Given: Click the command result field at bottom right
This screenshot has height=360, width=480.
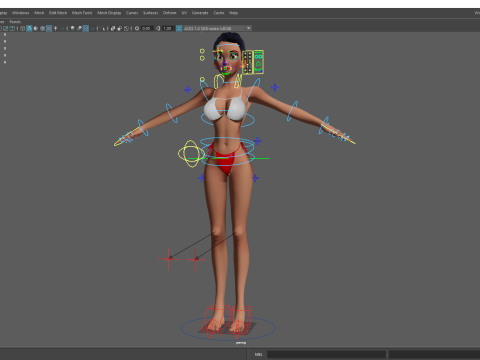Looking at the screenshot, I should pyautogui.click(x=434, y=354).
